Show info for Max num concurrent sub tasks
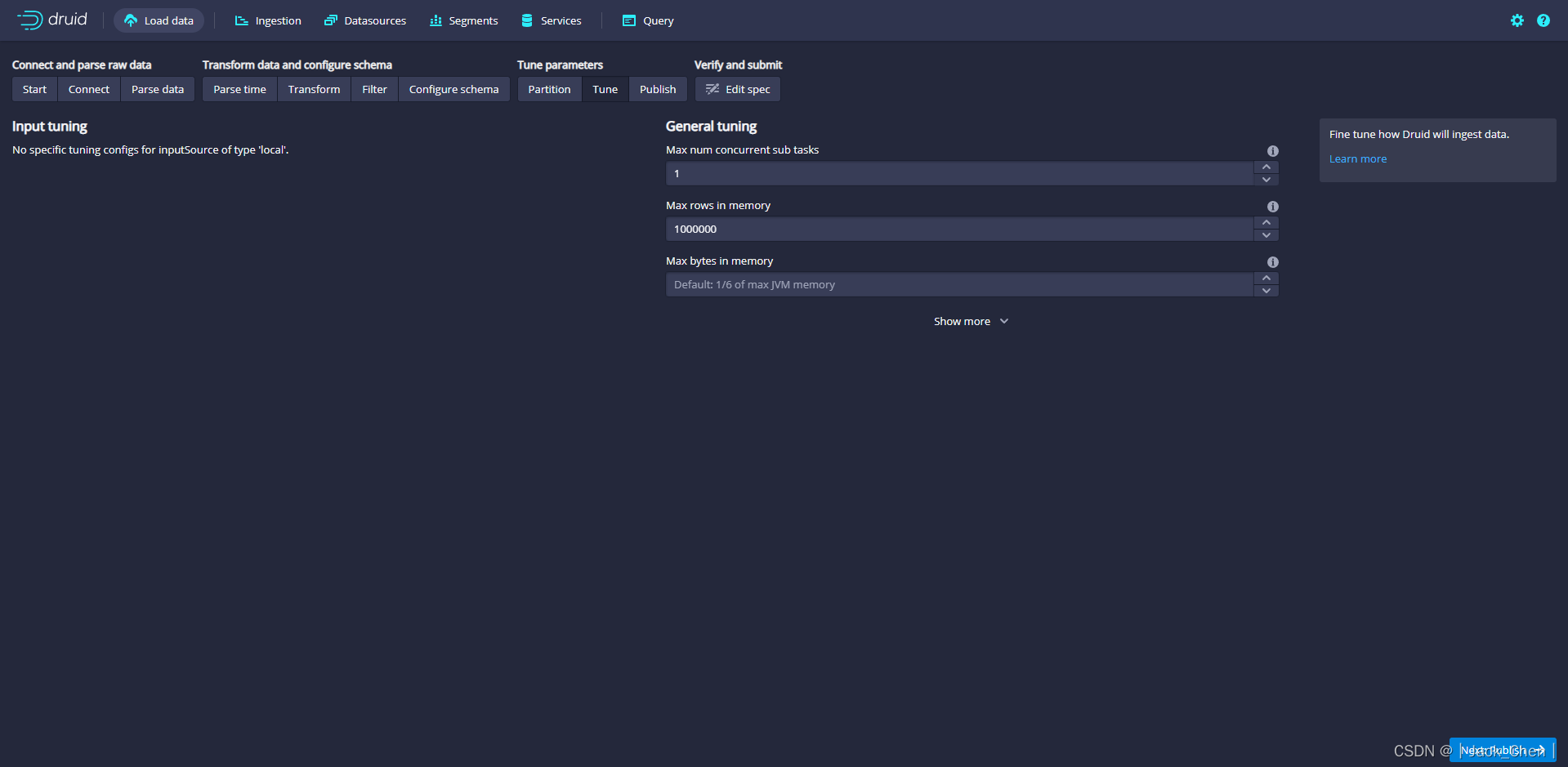 point(1272,151)
